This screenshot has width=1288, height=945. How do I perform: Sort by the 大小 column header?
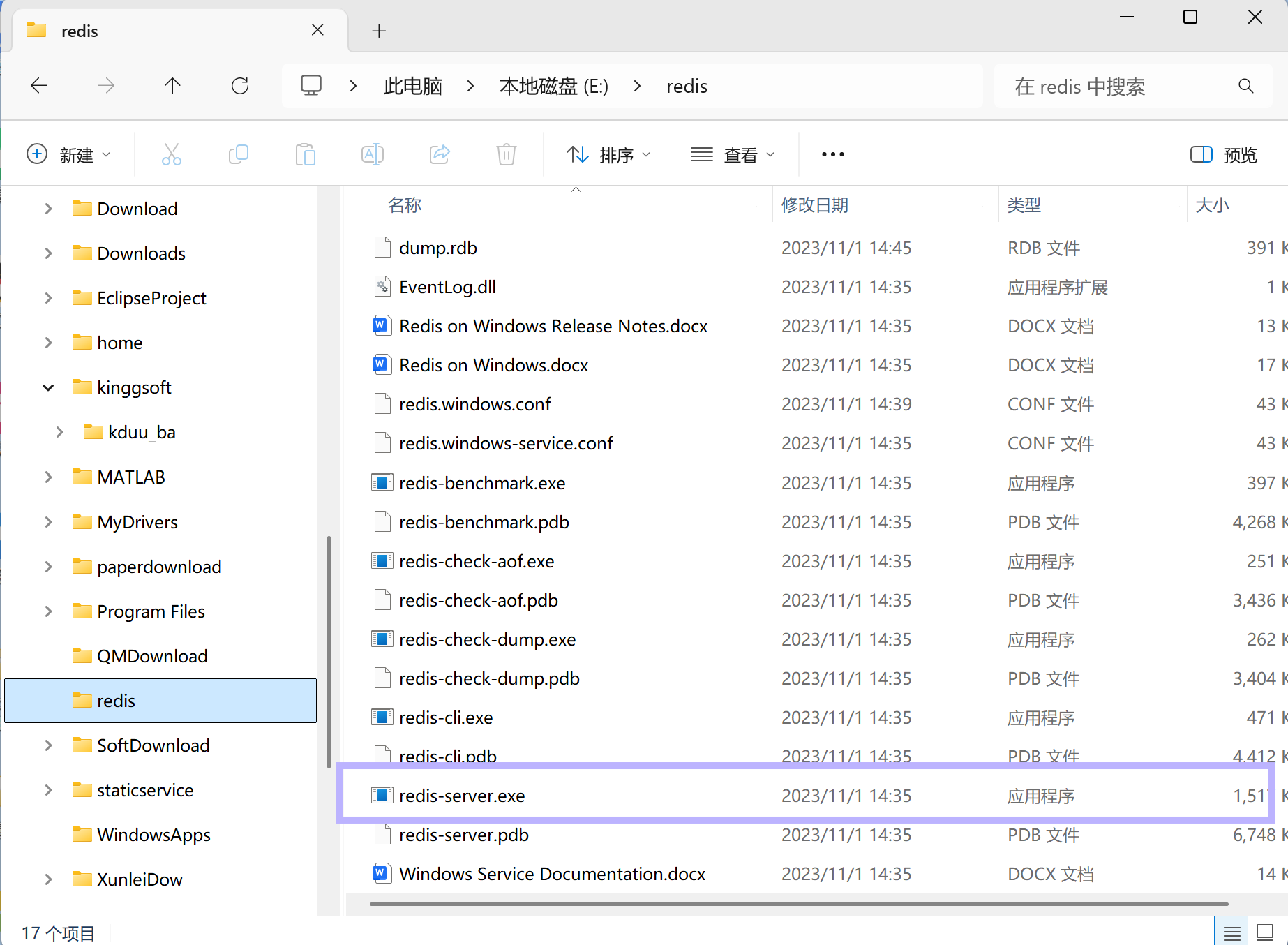1212,204
